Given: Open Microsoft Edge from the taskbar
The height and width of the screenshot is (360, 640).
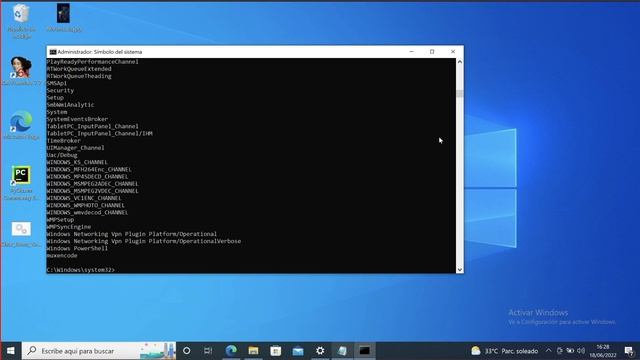Looking at the screenshot, I should point(231,351).
